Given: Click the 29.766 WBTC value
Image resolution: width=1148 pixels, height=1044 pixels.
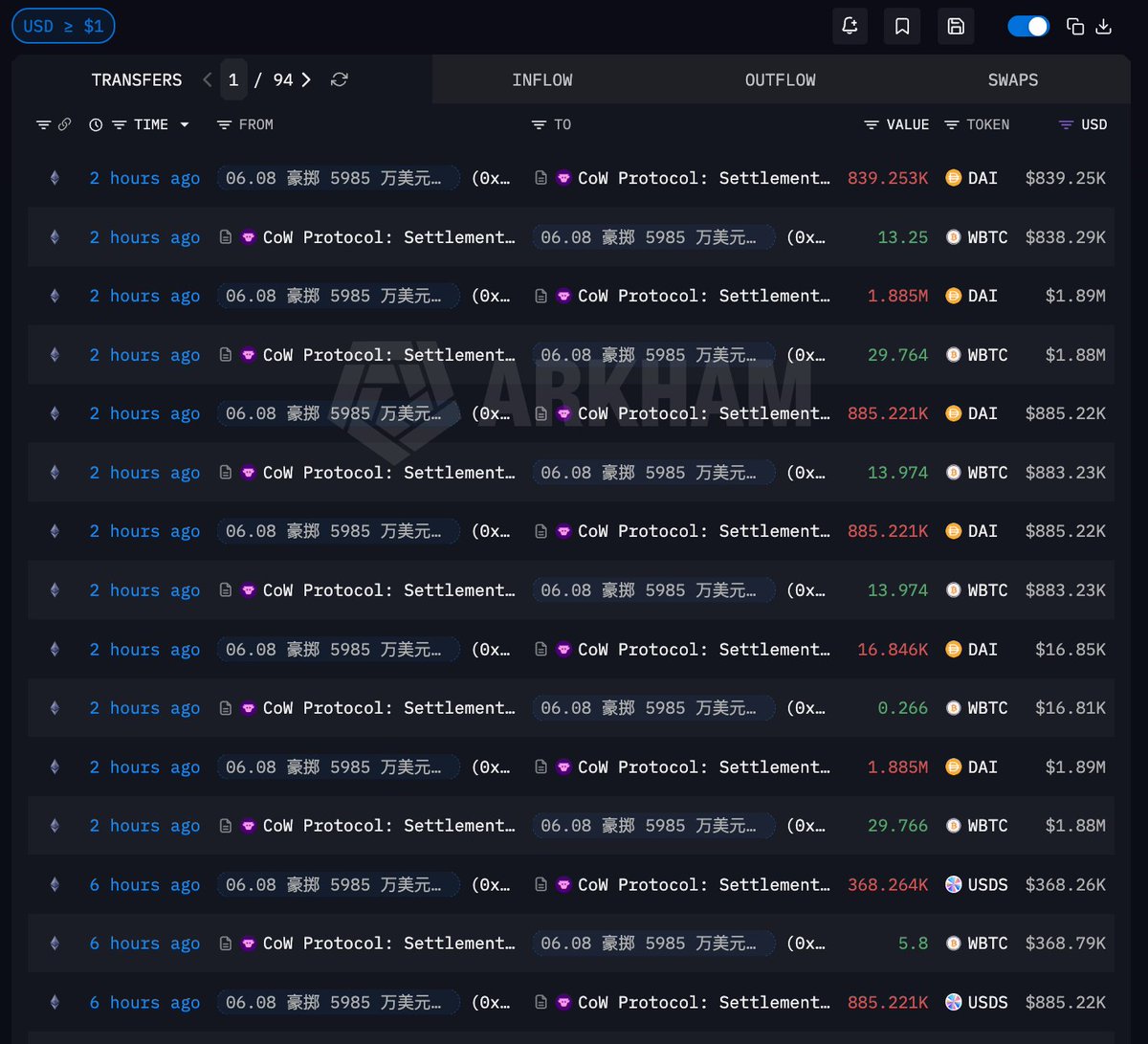Looking at the screenshot, I should pyautogui.click(x=898, y=826).
